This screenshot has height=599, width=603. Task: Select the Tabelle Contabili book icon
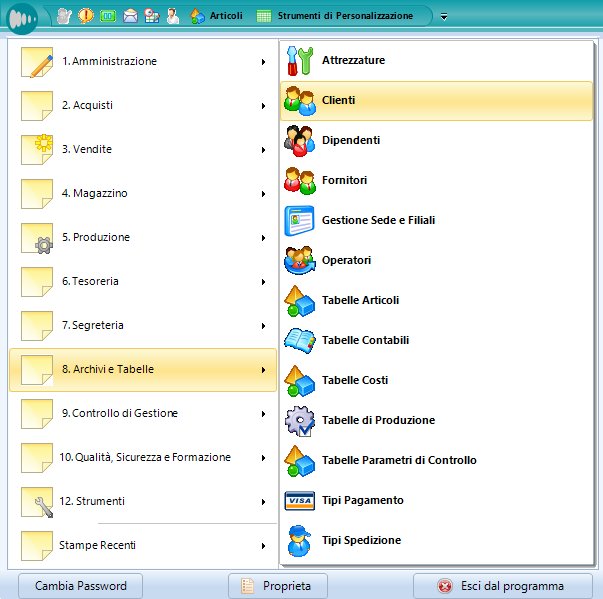point(300,341)
